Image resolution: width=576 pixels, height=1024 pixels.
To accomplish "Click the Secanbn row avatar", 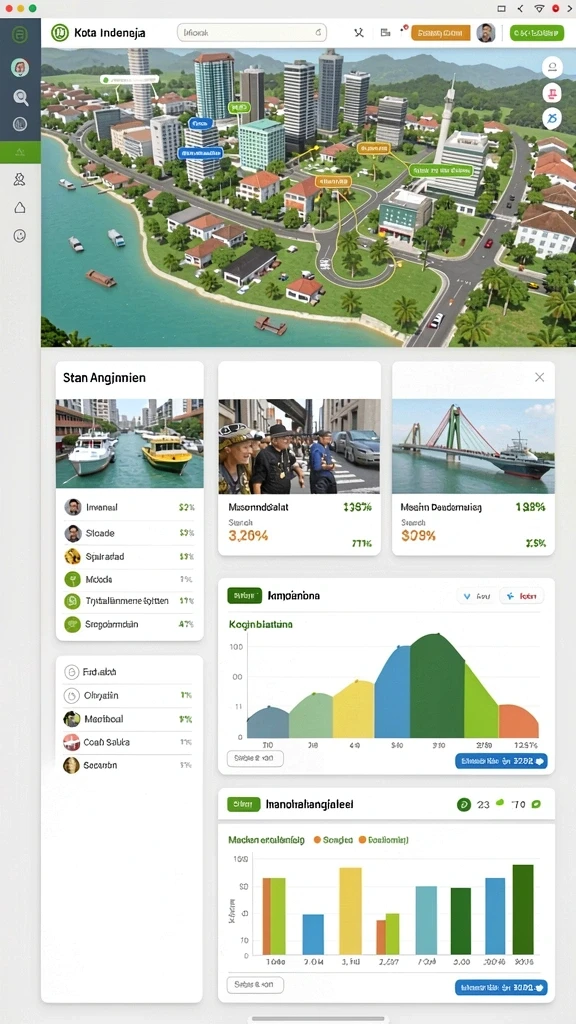I will (71, 765).
